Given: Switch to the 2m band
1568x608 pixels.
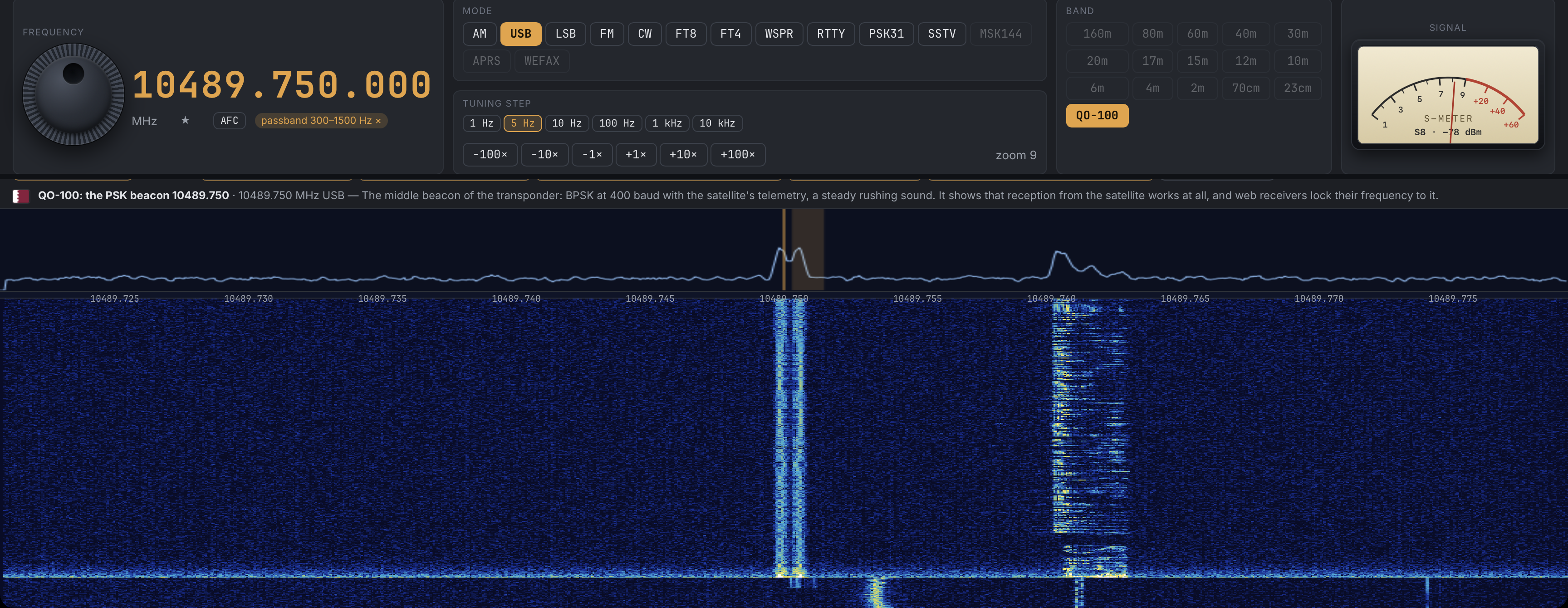Looking at the screenshot, I should tap(1197, 88).
